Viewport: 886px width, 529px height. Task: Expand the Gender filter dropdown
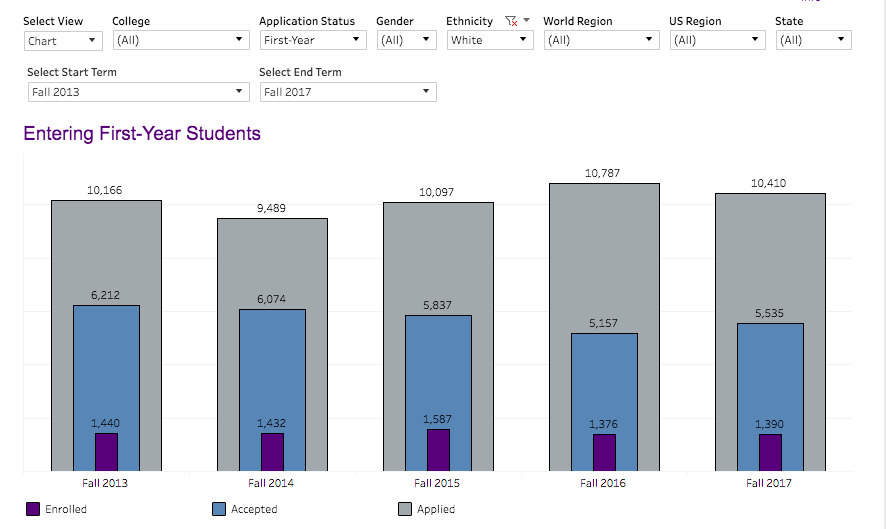(x=406, y=40)
